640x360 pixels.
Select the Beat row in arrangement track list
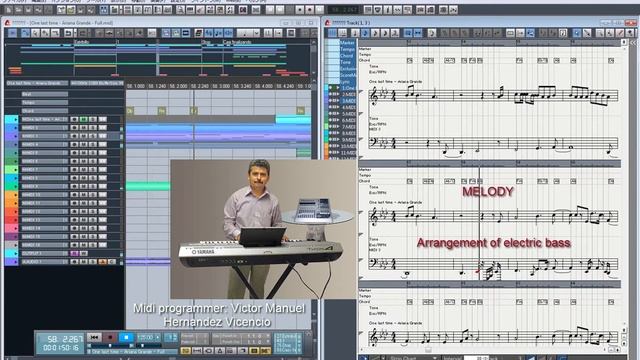tap(44, 94)
